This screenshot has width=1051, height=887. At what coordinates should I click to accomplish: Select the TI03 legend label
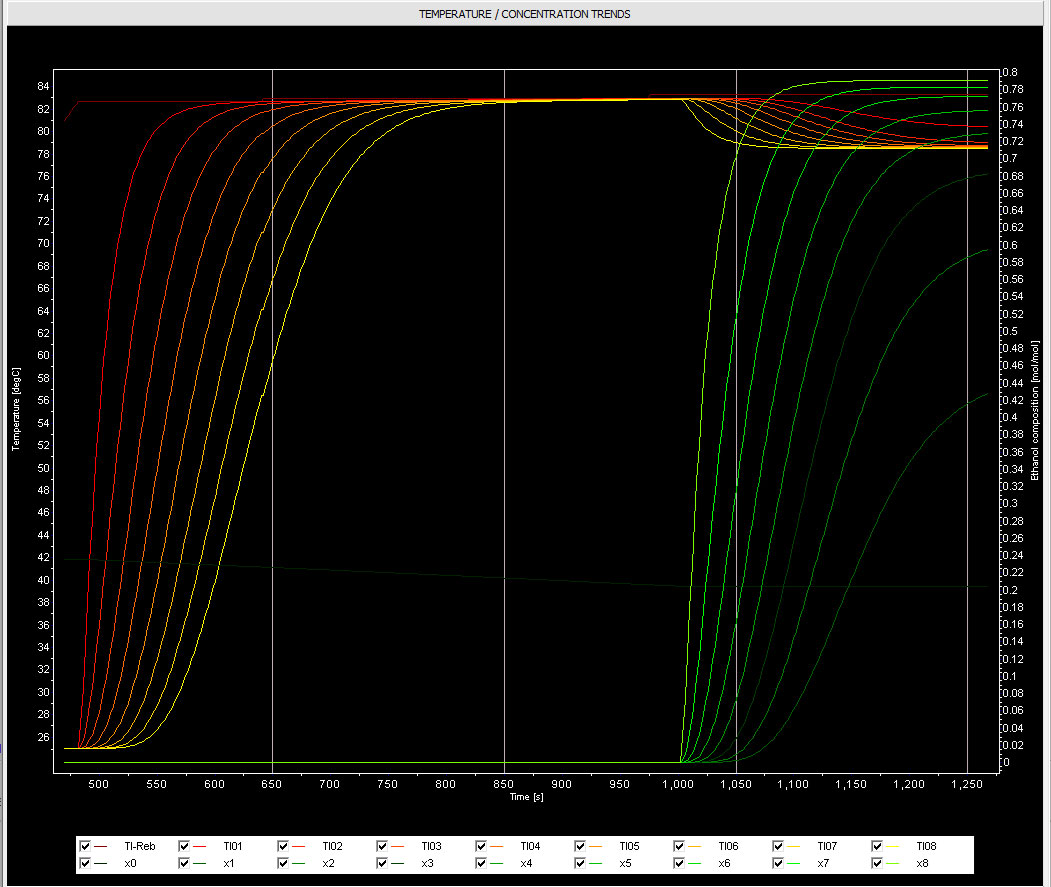(x=431, y=846)
